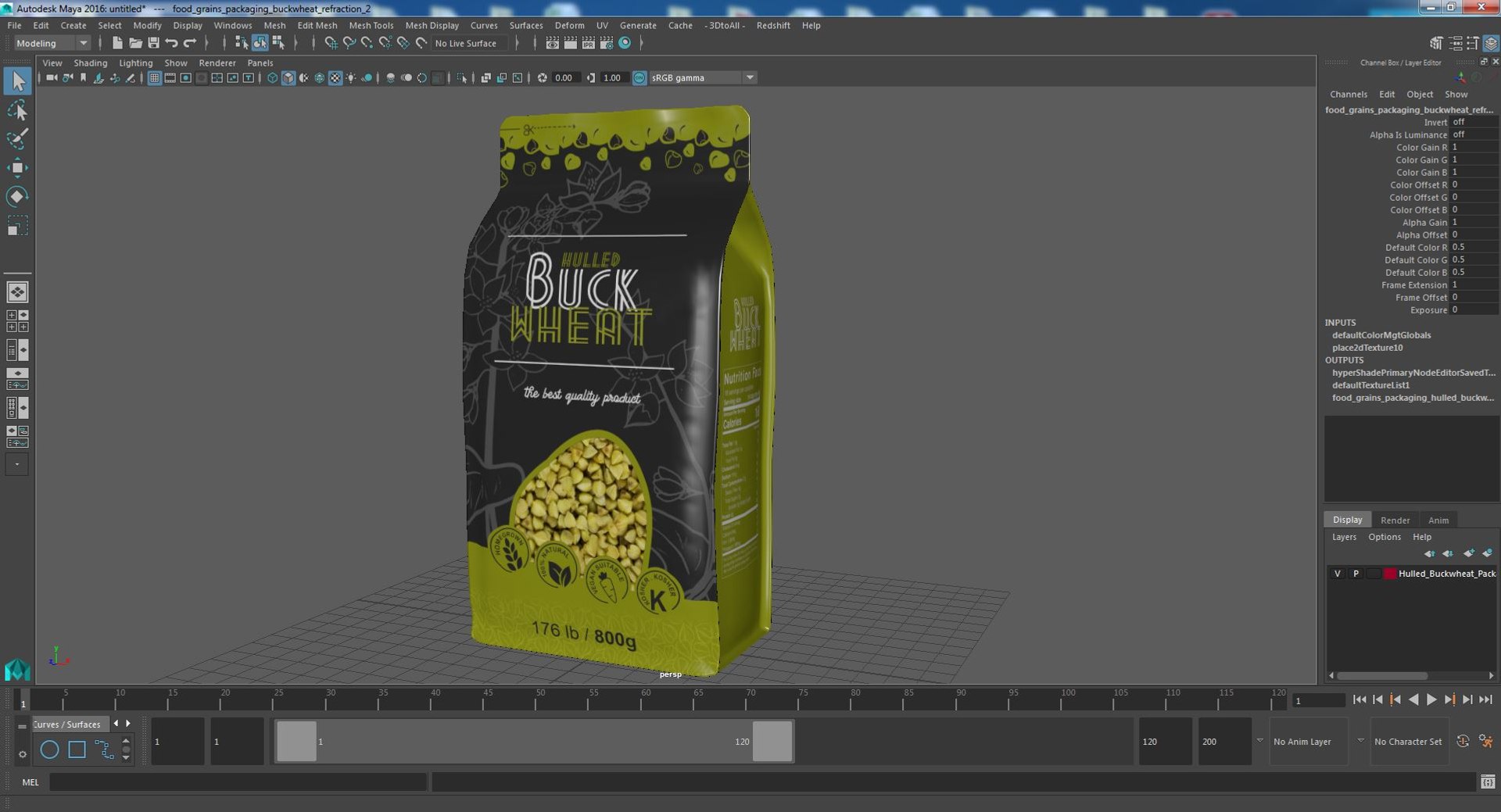Click the red layer color swatch

point(1389,574)
